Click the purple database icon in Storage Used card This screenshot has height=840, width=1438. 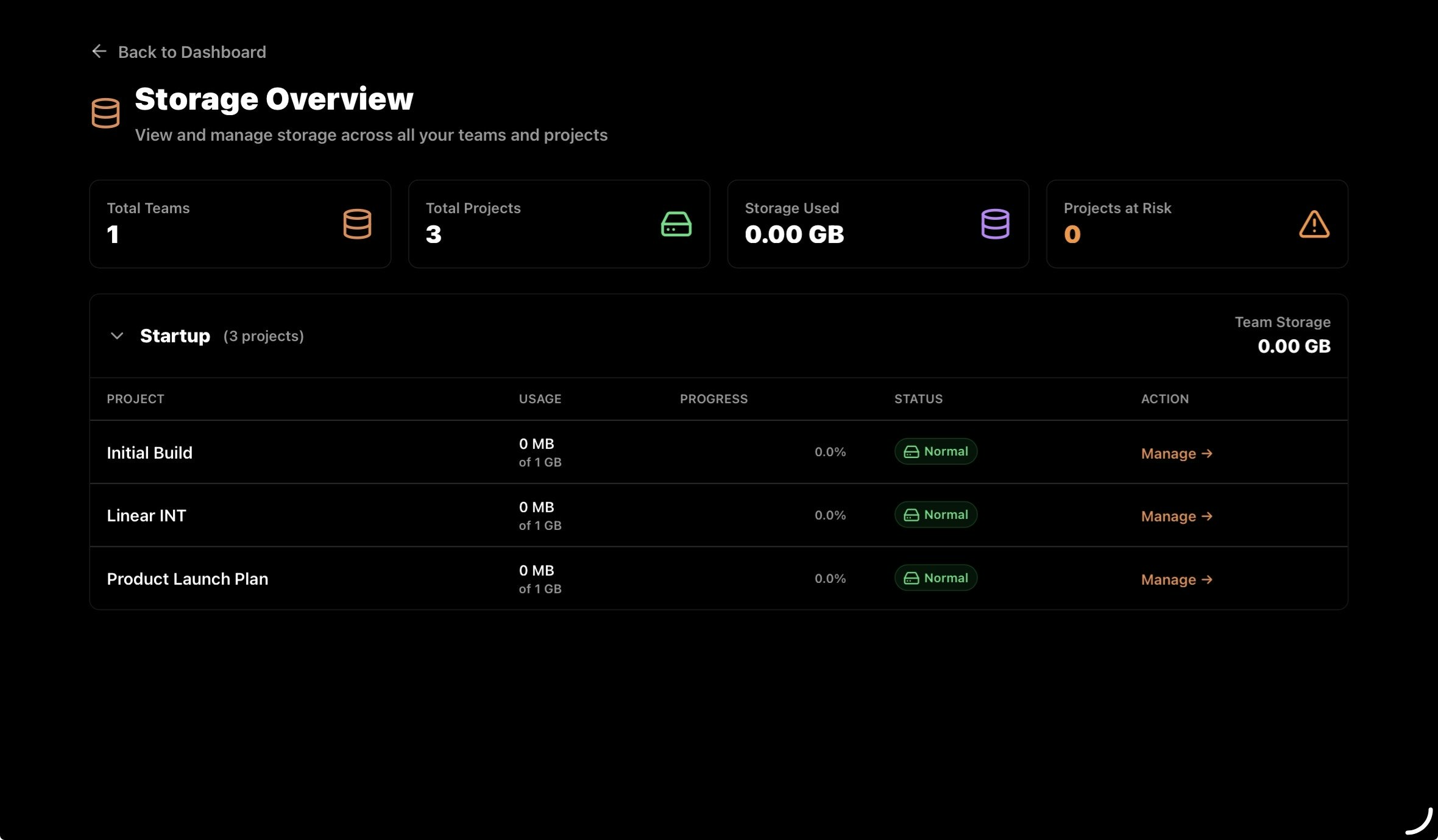995,224
